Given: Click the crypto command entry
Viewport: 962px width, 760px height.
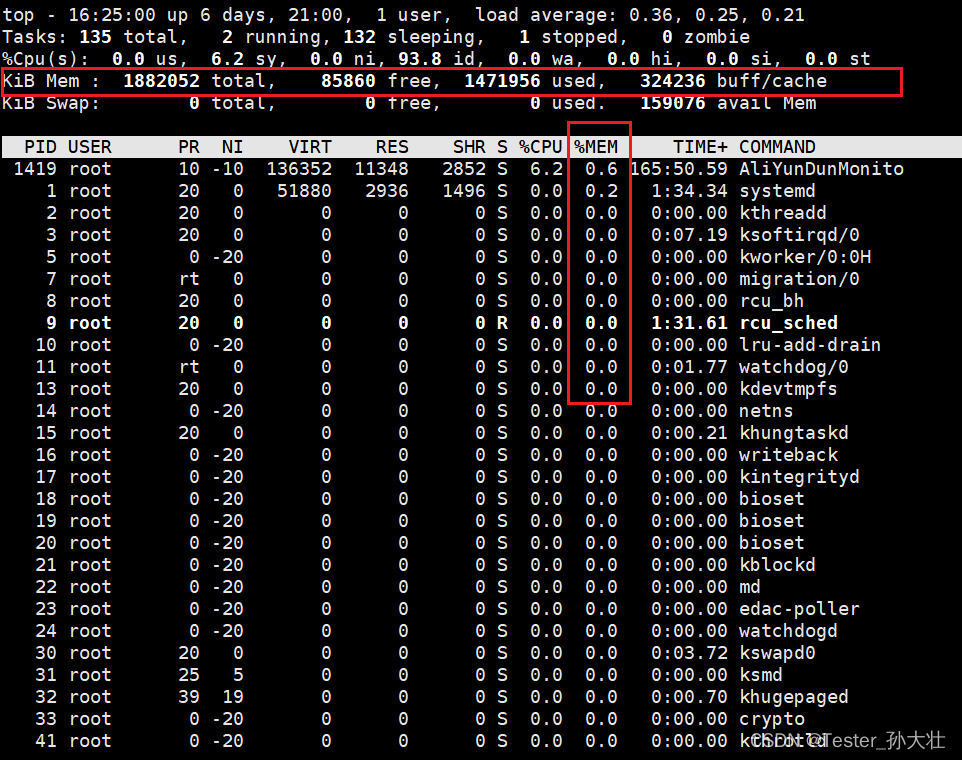Looking at the screenshot, I should pyautogui.click(x=771, y=720).
